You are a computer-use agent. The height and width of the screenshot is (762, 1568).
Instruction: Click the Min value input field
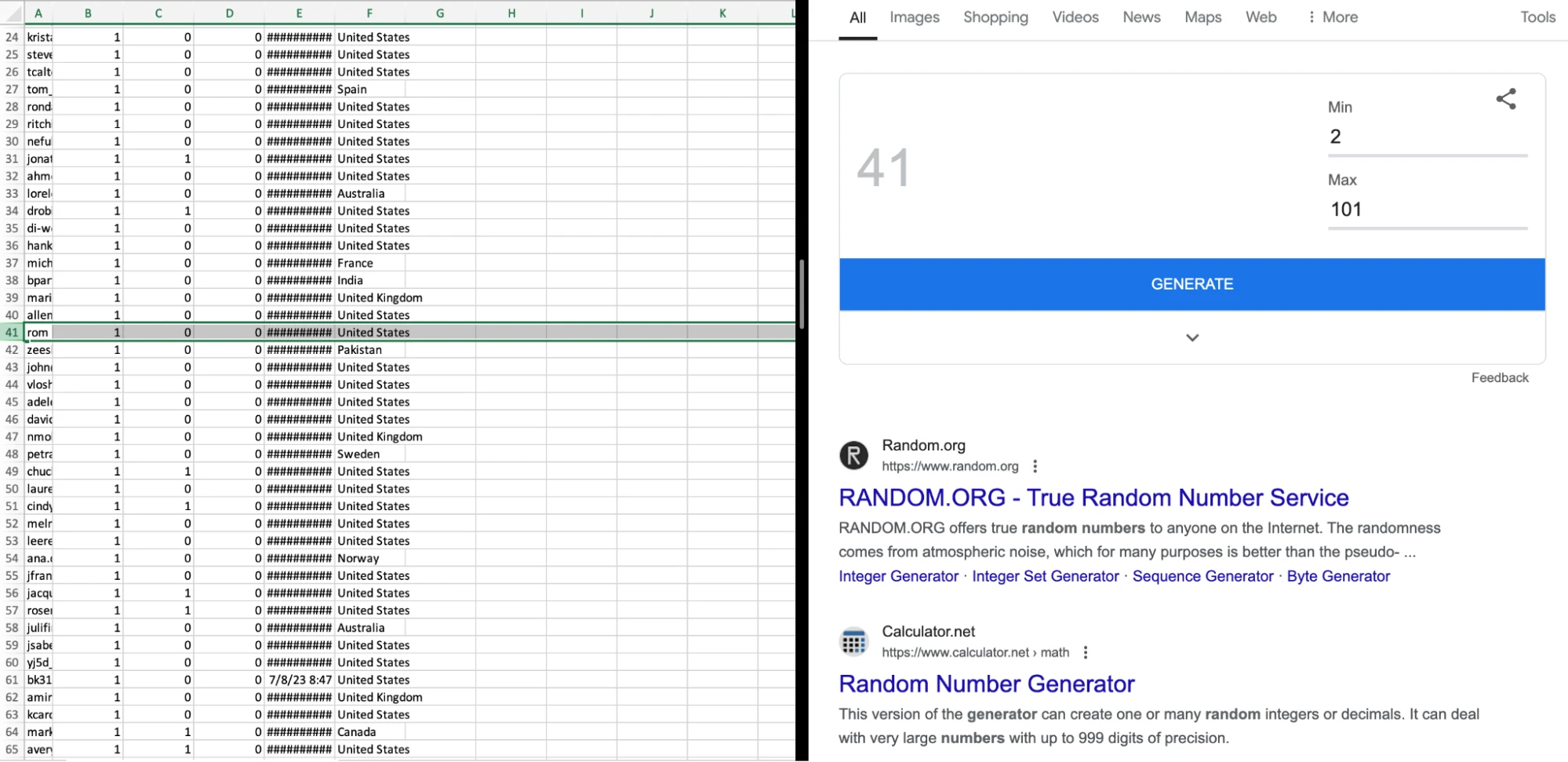(x=1426, y=137)
